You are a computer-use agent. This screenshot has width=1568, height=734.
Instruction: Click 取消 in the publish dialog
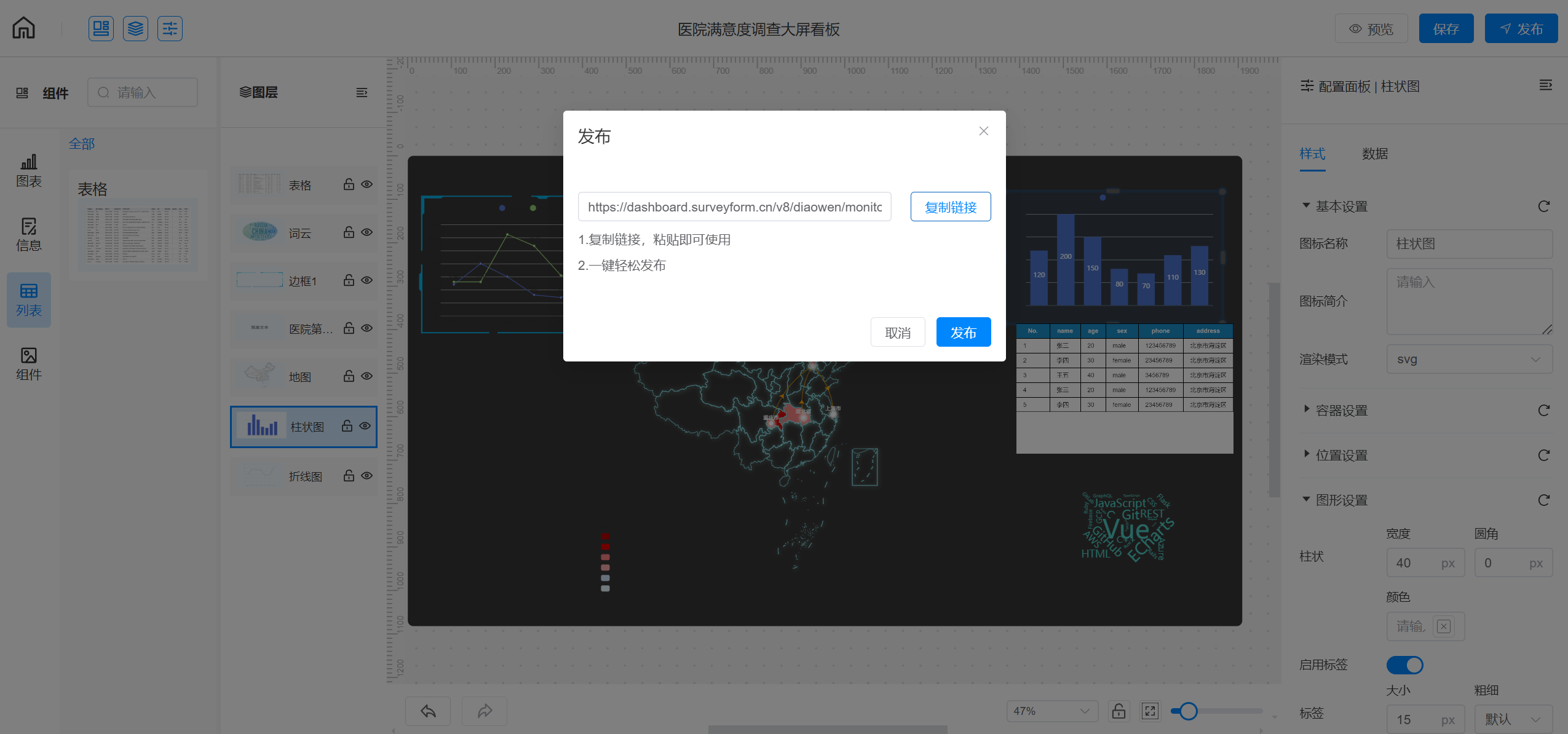click(x=897, y=333)
